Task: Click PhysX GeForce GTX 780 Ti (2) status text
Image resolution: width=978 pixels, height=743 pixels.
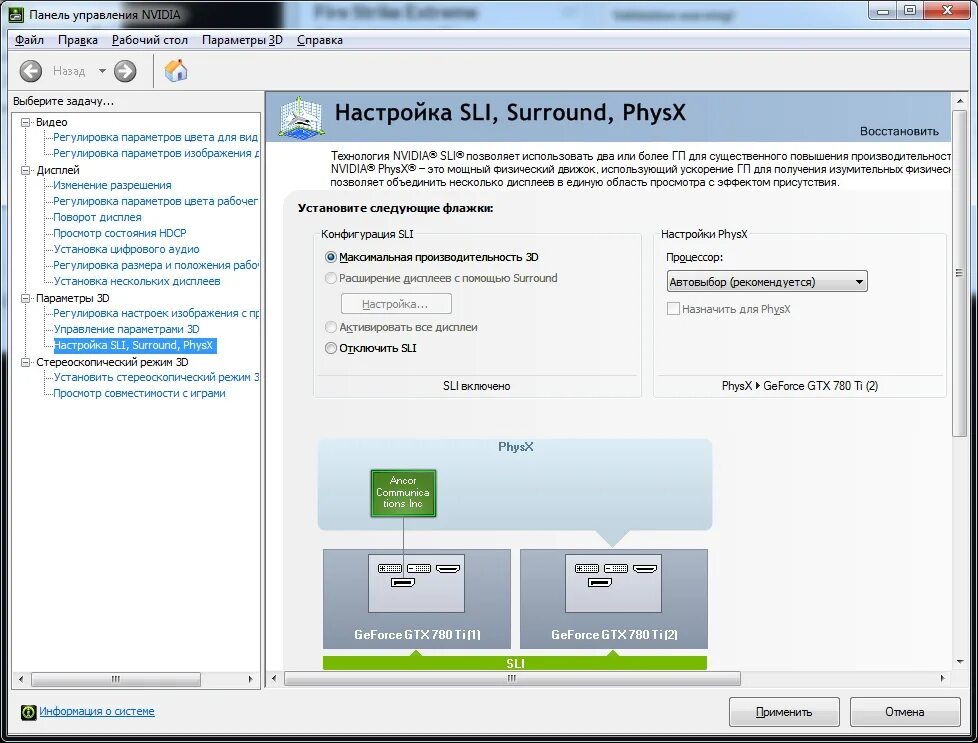Action: (800, 386)
